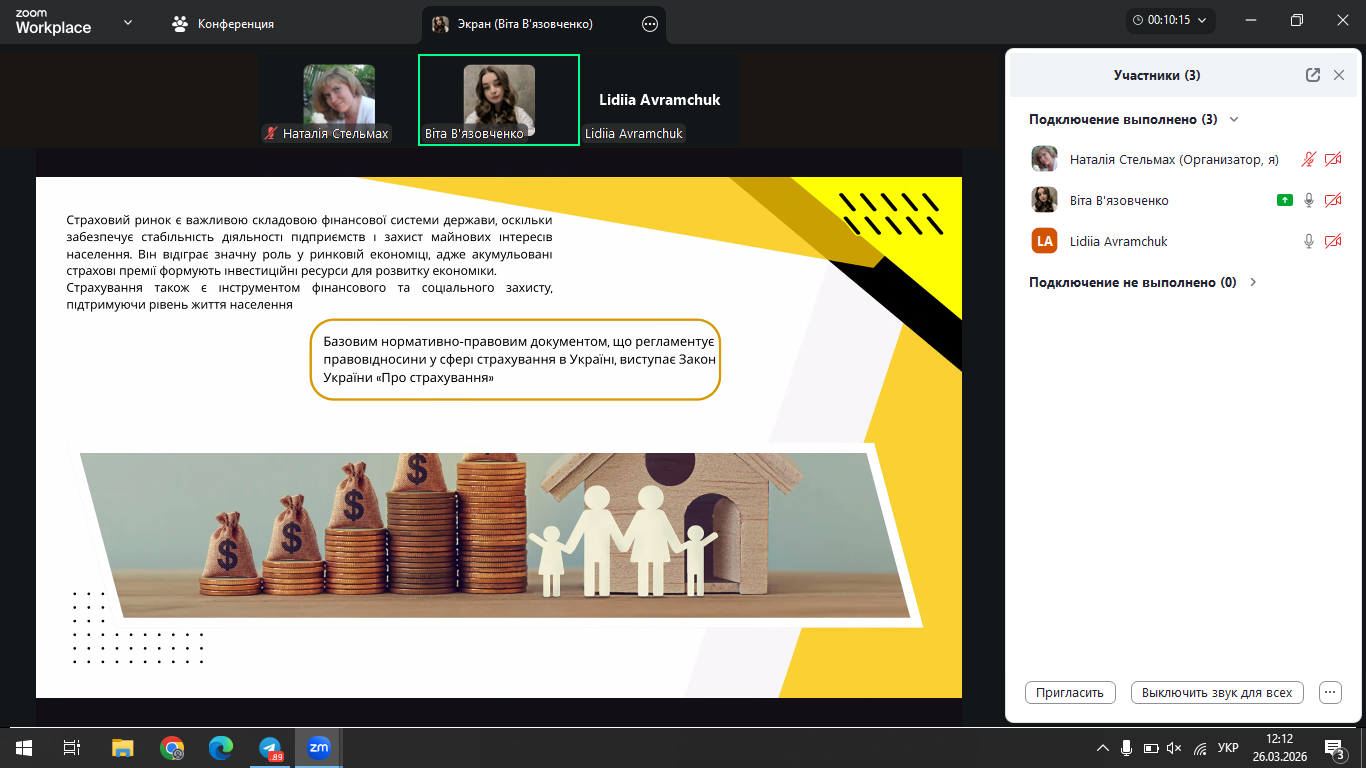This screenshot has width=1366, height=768.
Task: Toggle Lidiia Avramchuk's microphone in the participants list
Action: click(1308, 241)
